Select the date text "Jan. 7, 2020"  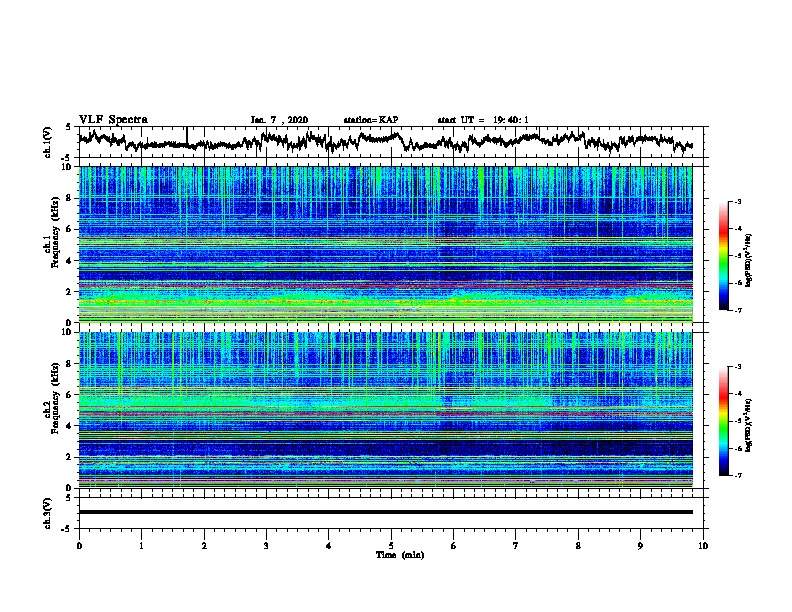pos(279,120)
